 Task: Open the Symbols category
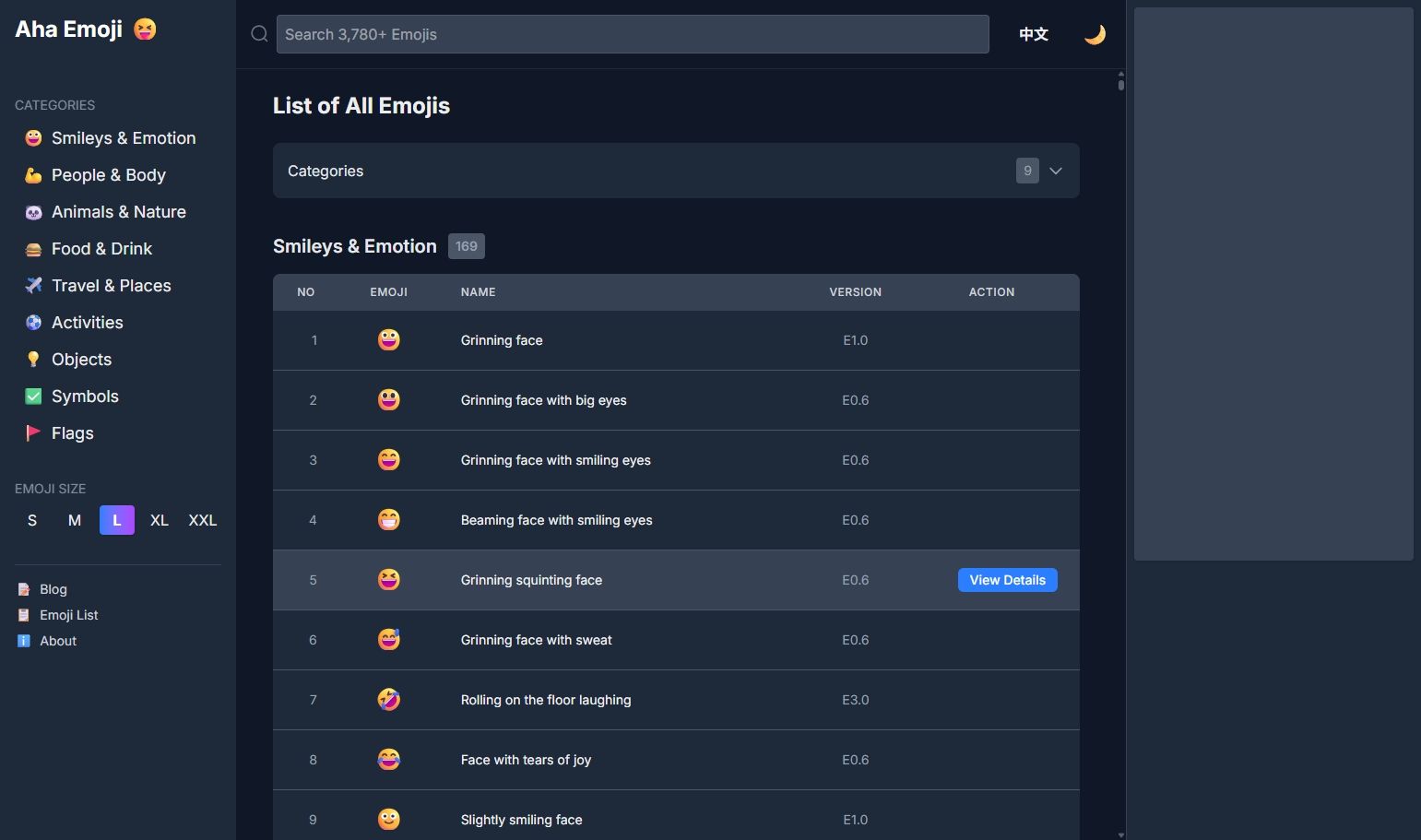[85, 396]
